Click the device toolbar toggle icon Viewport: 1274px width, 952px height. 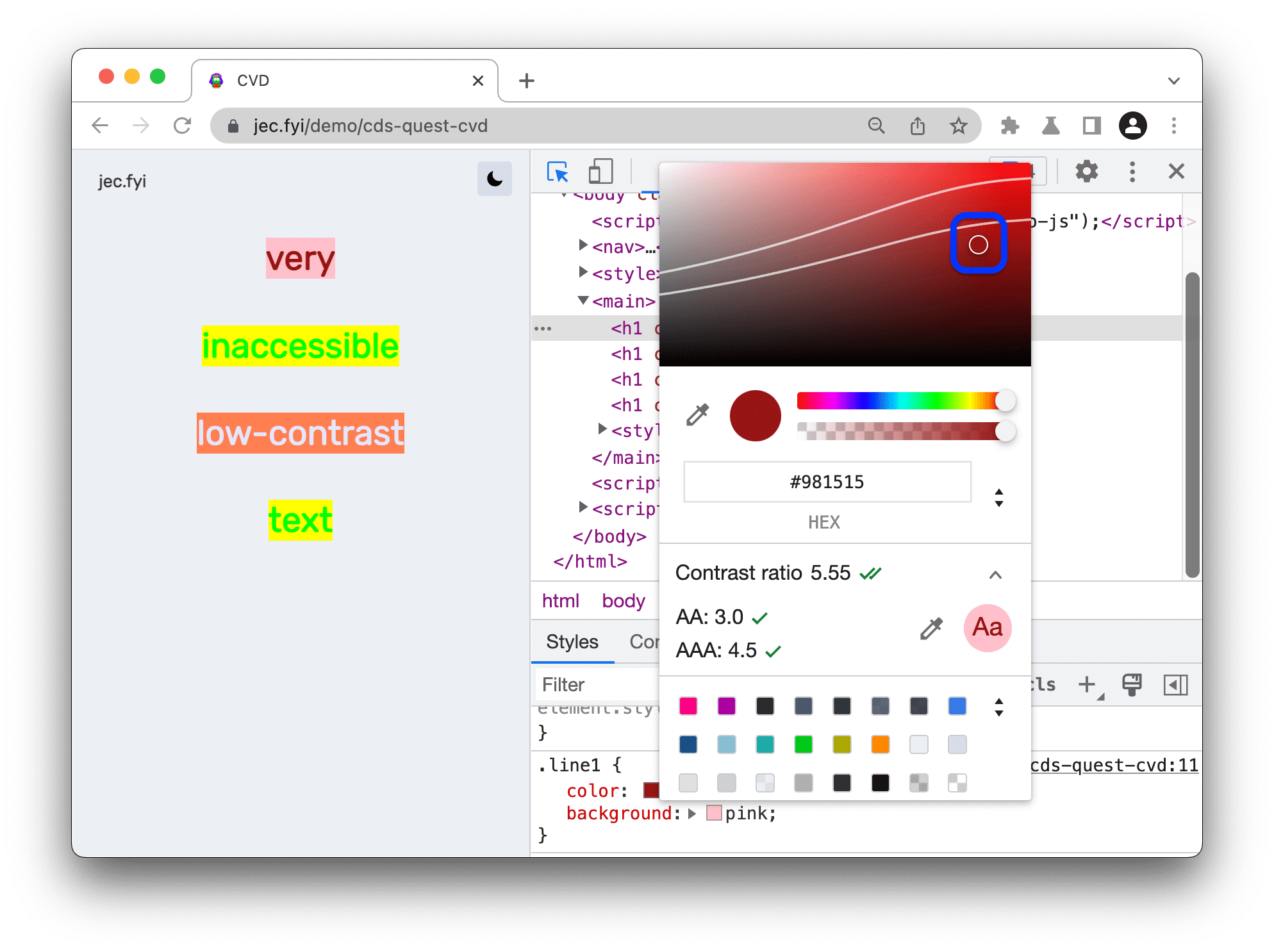(601, 171)
